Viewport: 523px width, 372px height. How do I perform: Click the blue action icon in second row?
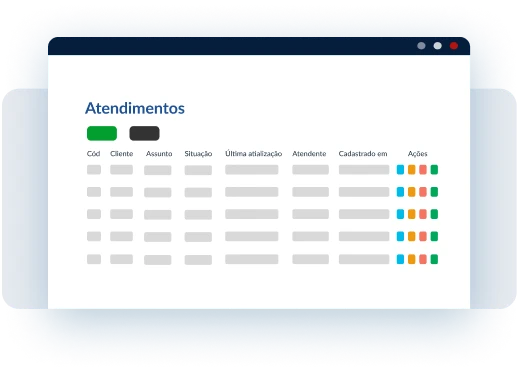tap(400, 192)
